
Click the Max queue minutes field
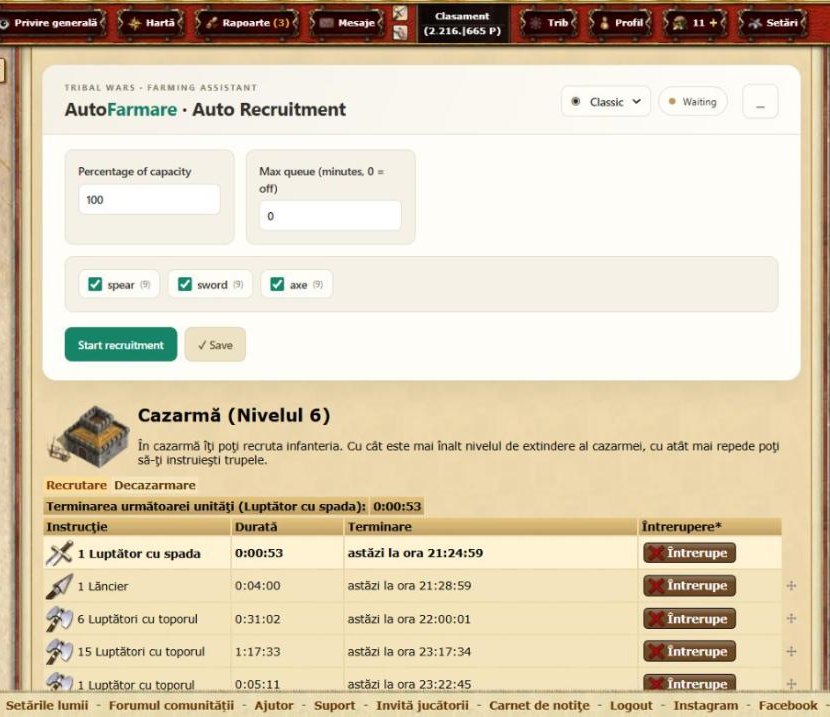click(x=330, y=216)
